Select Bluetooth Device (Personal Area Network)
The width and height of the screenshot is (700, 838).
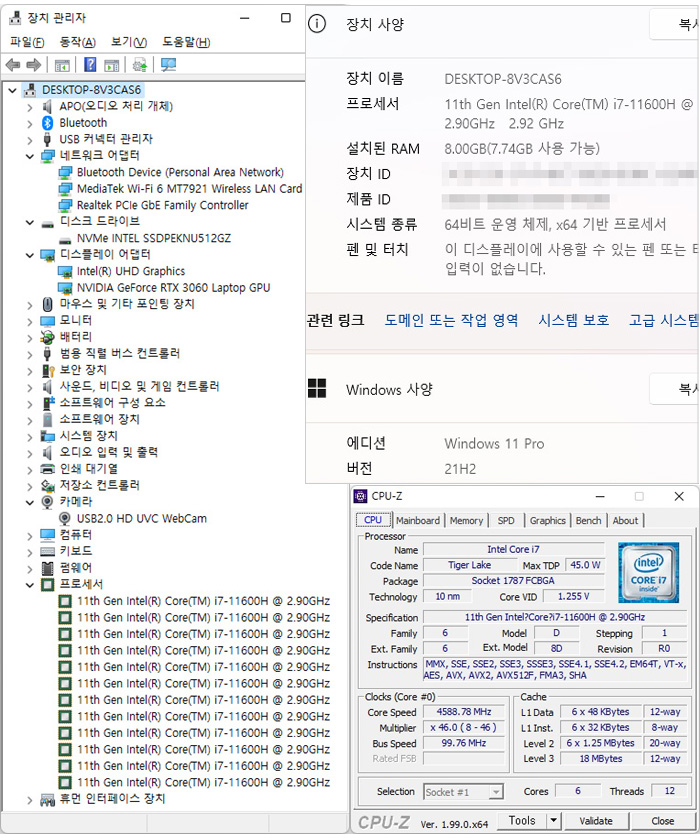point(180,173)
